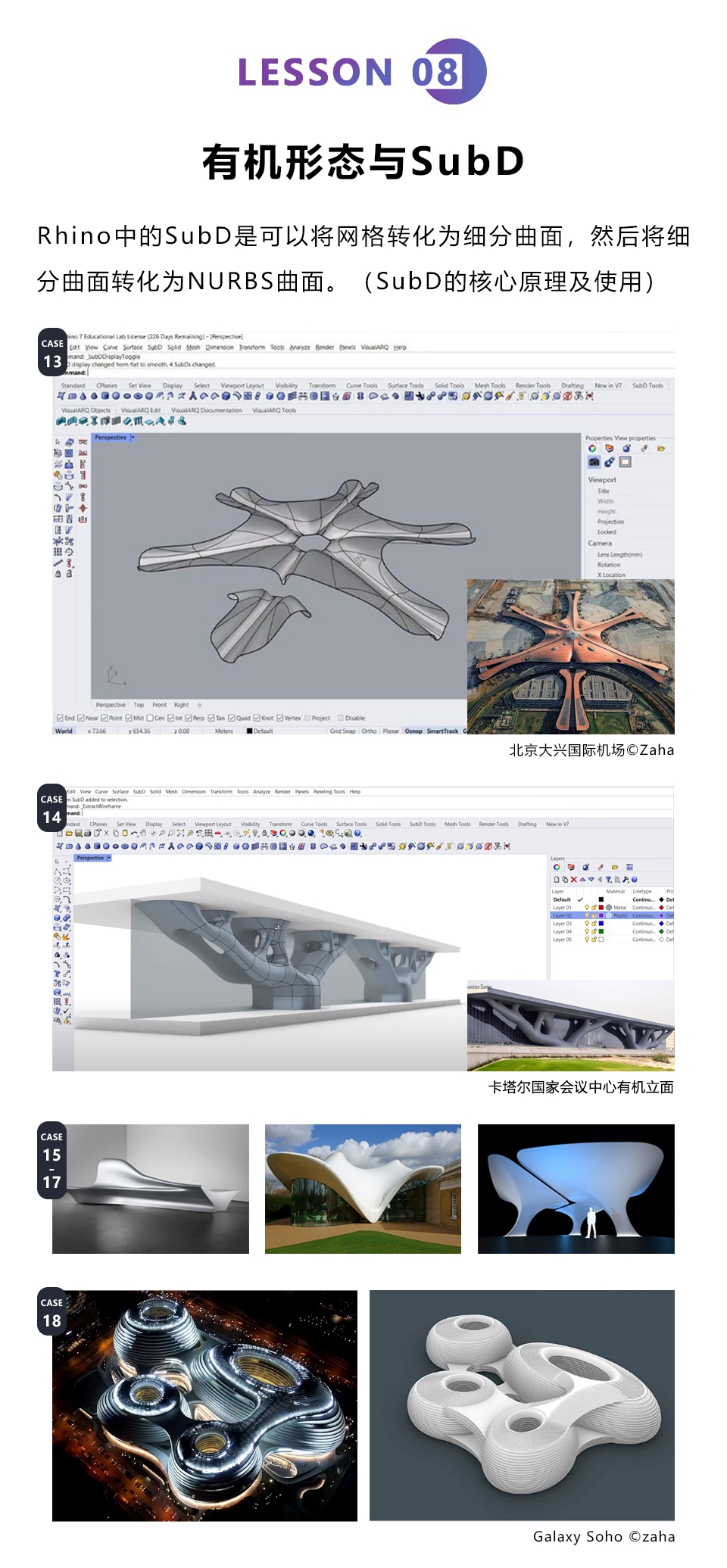Viewport: 727px width, 1568px height.
Task: Toggle the Layer 03 lightbulb visibility icon
Action: point(587,924)
